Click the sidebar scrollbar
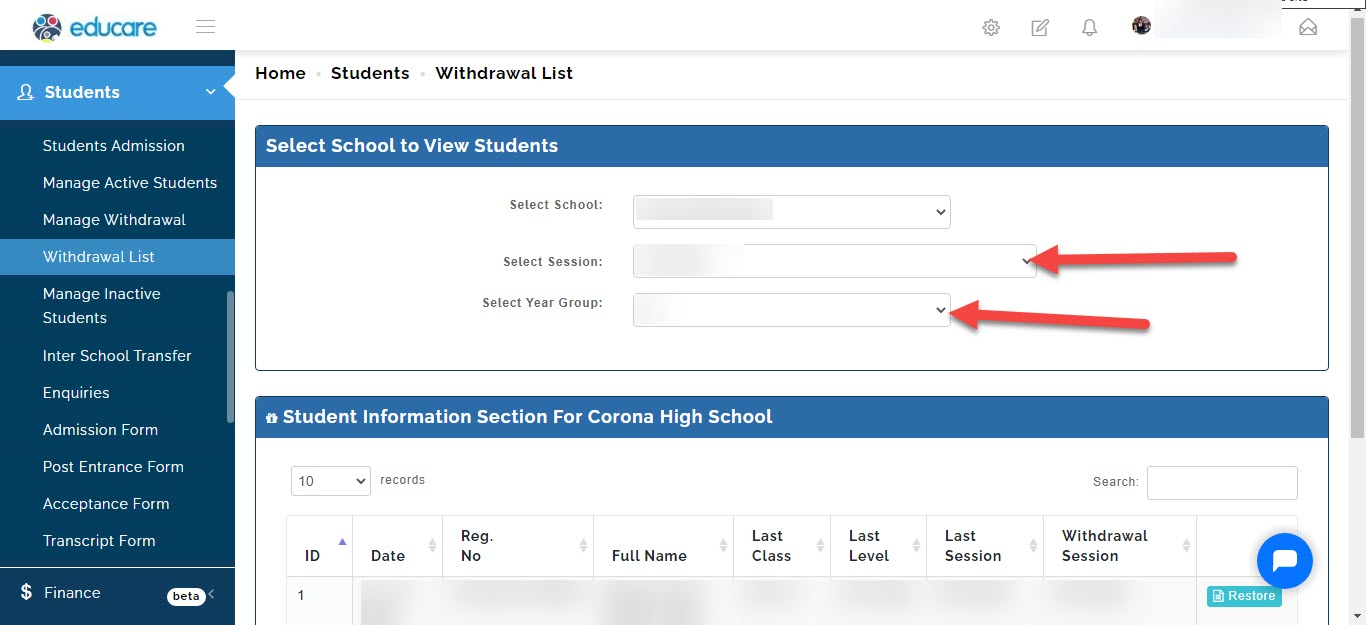 [x=230, y=357]
